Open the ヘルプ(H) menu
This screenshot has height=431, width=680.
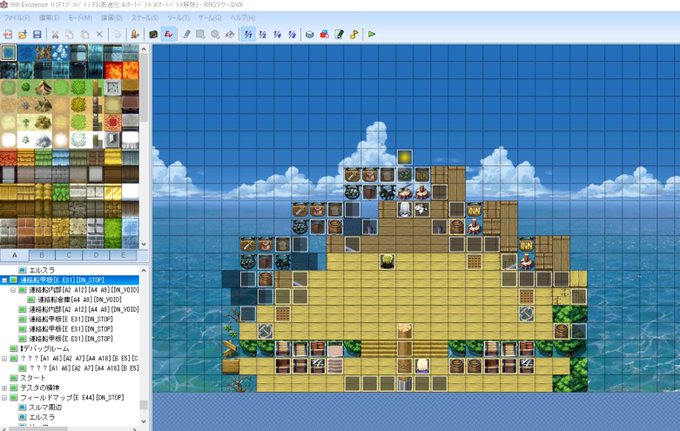[x=243, y=18]
